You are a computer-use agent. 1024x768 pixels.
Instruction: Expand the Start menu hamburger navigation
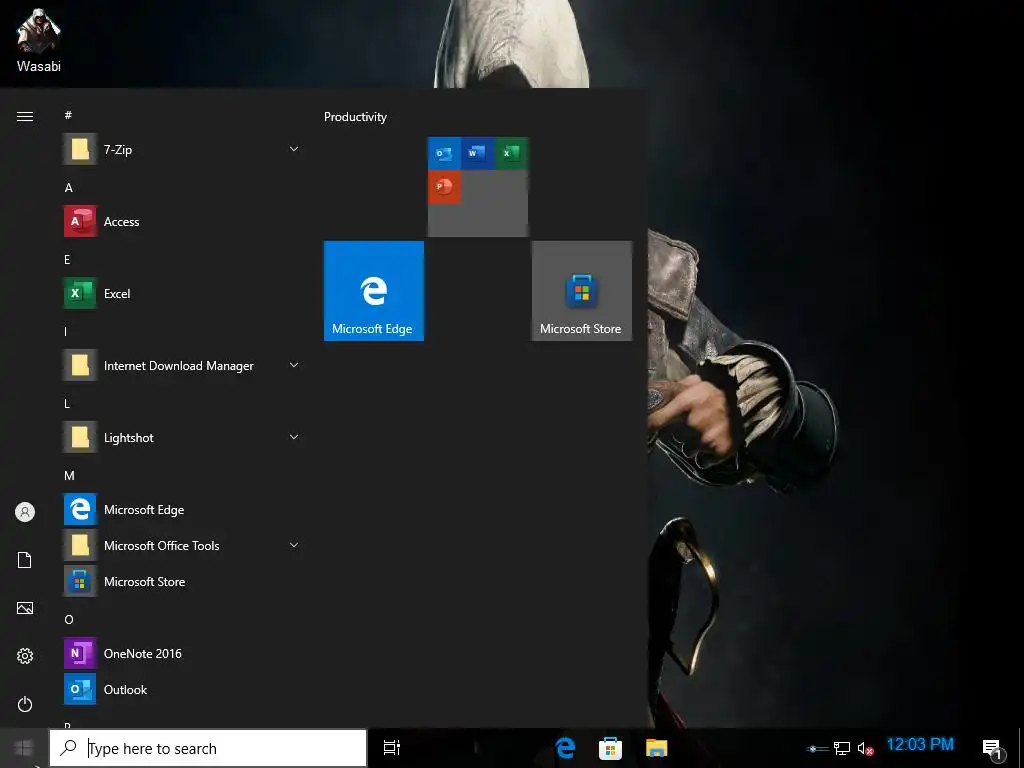25,116
